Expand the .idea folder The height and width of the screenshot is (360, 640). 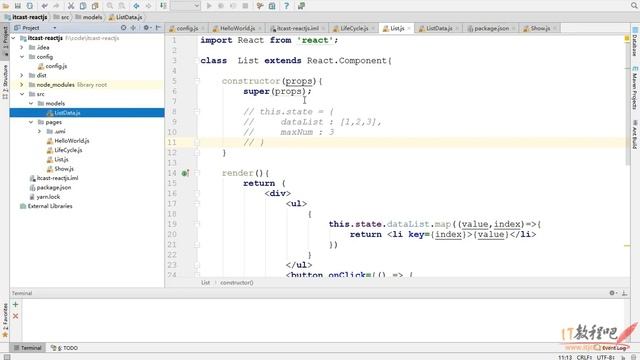point(22,47)
